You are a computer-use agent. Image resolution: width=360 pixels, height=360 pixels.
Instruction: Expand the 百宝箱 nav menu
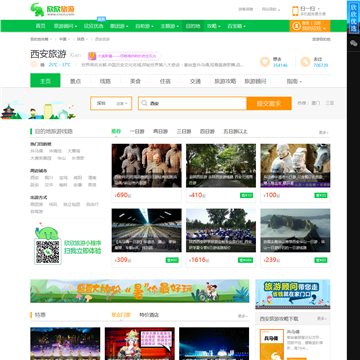(x=236, y=26)
